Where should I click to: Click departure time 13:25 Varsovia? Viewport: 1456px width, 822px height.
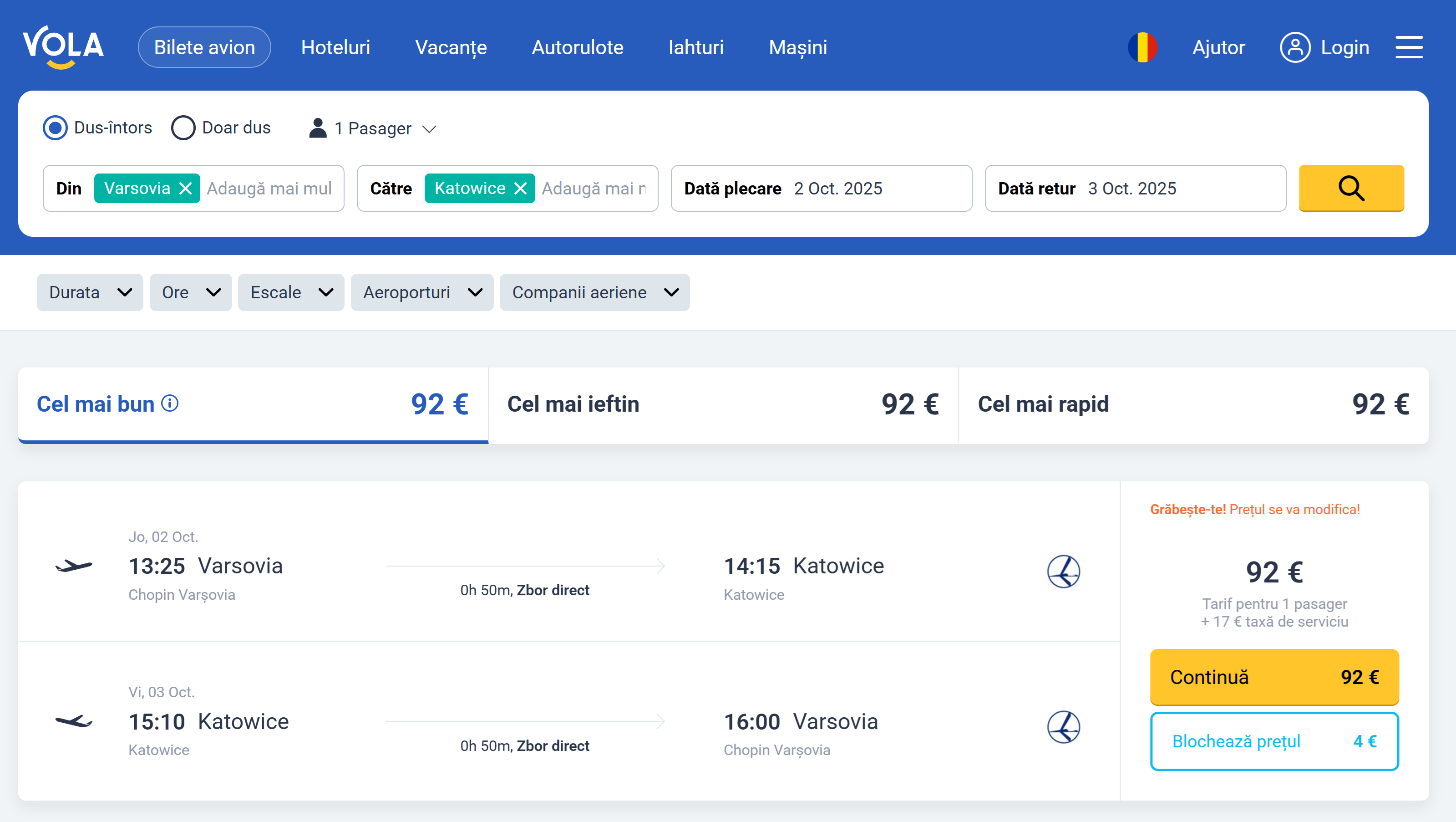(x=206, y=566)
